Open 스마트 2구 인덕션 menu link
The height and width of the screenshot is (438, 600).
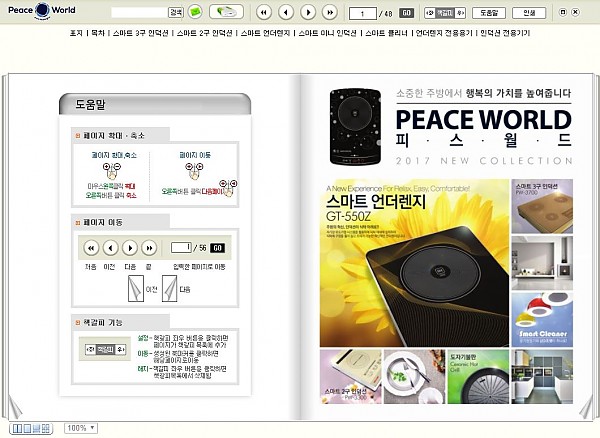204,33
